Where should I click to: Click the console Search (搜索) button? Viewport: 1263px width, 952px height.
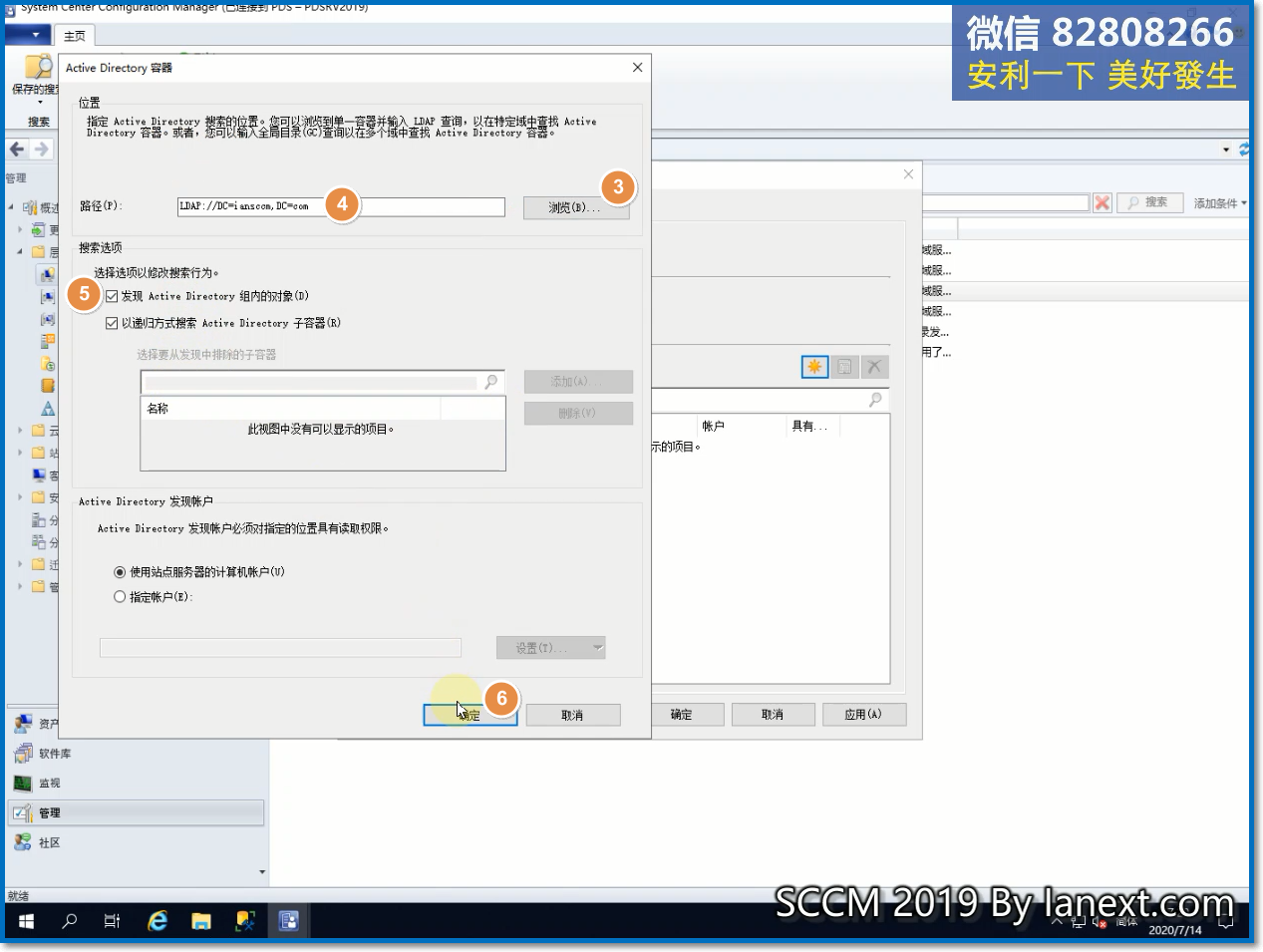coord(1149,202)
